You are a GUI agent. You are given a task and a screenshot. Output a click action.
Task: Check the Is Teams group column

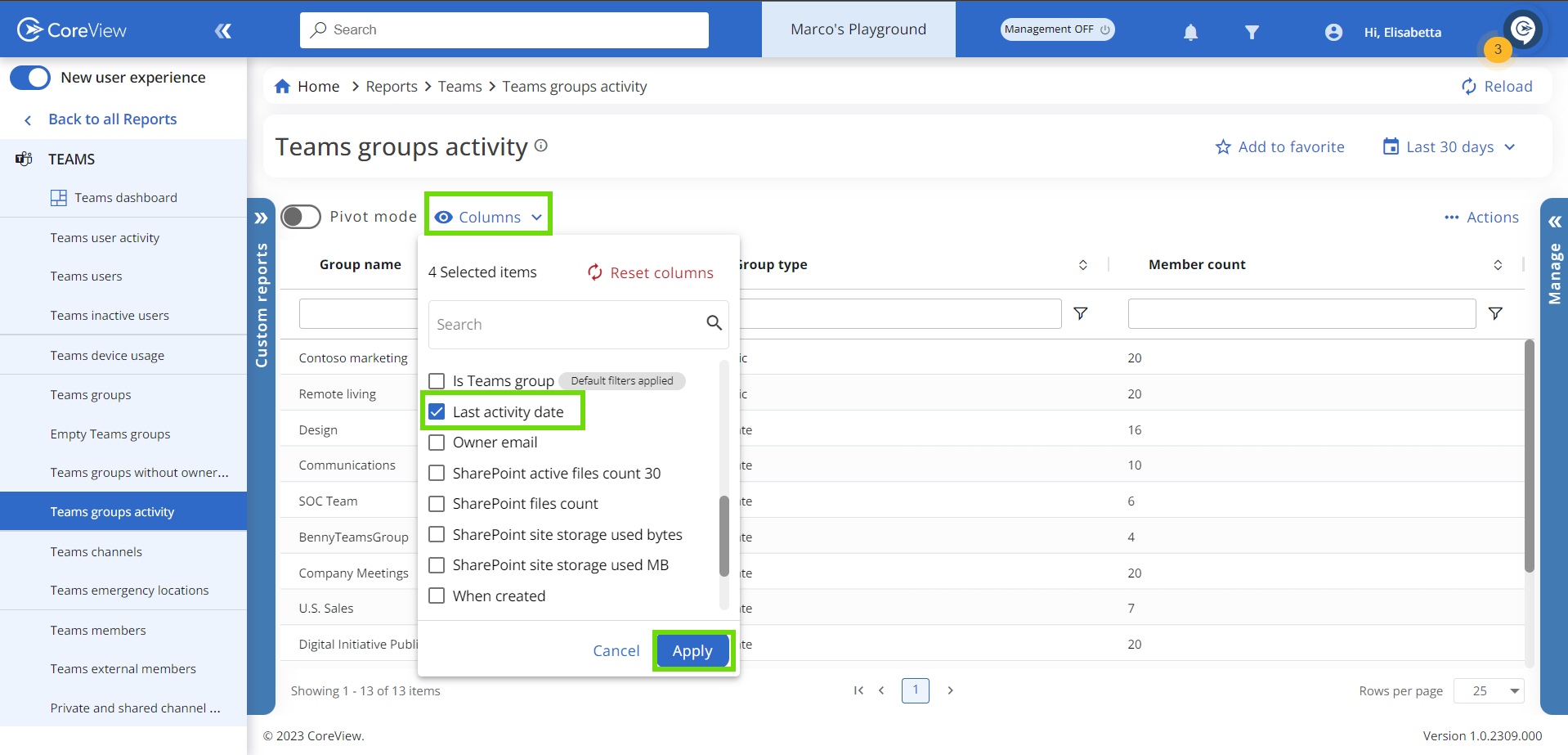point(437,381)
